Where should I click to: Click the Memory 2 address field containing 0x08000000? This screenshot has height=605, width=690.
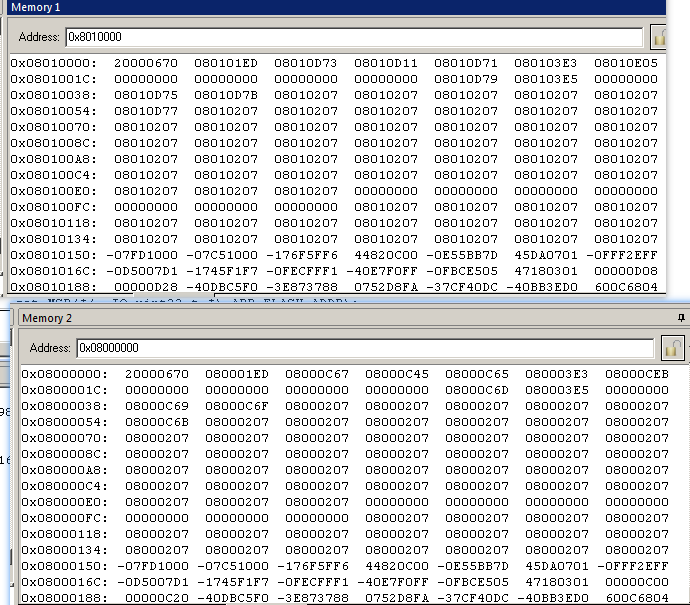tap(365, 348)
